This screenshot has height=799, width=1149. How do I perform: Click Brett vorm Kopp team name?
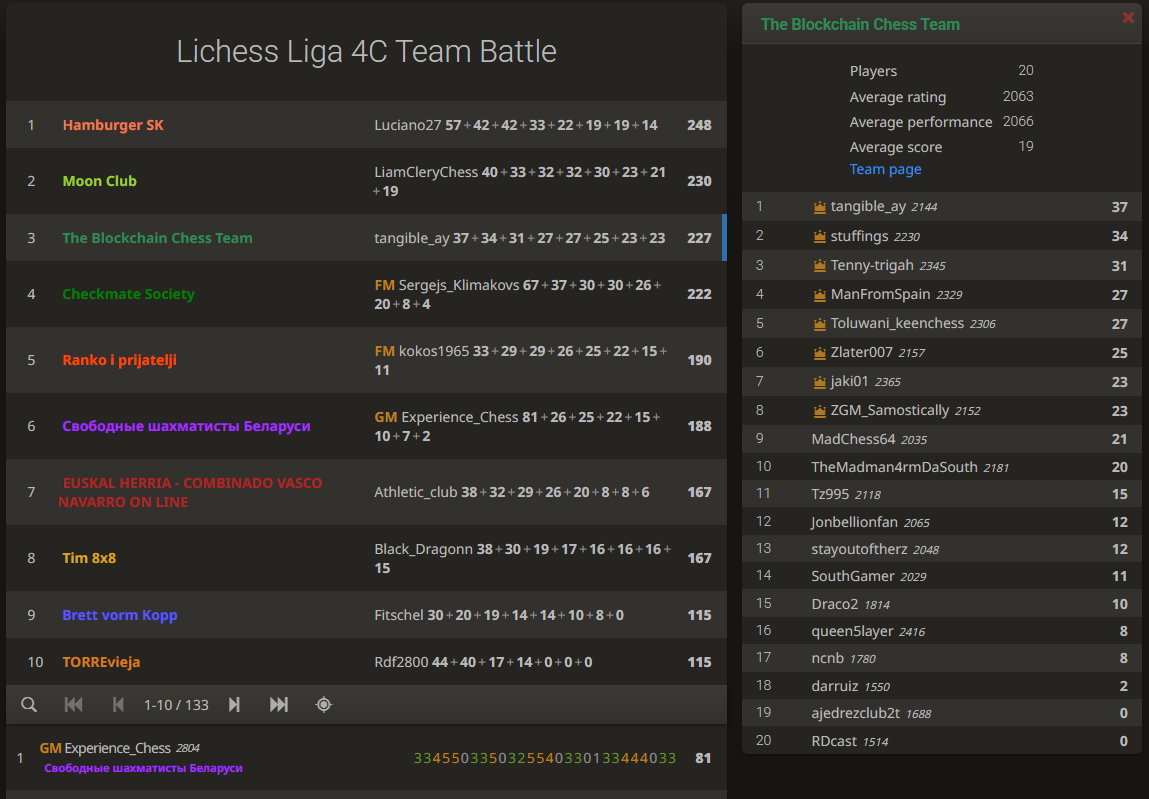point(119,615)
